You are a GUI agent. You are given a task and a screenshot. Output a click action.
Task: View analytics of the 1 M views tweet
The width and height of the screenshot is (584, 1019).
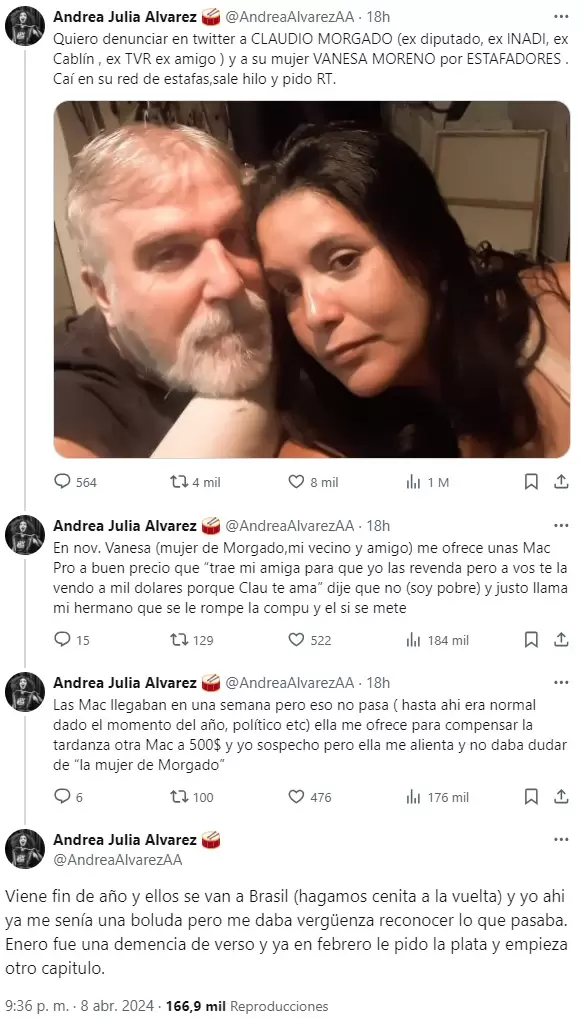pos(427,482)
